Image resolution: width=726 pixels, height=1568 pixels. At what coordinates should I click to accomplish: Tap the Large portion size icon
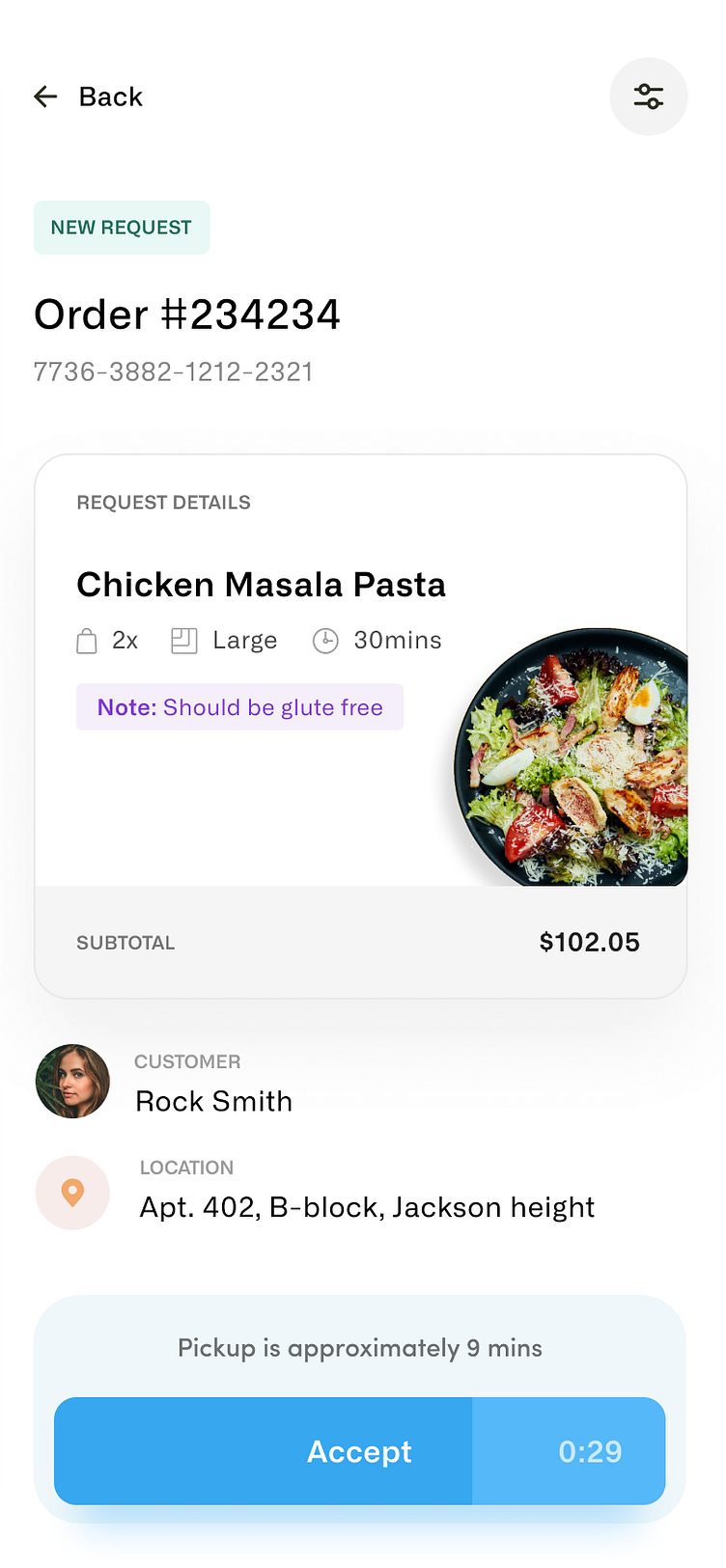(x=184, y=641)
